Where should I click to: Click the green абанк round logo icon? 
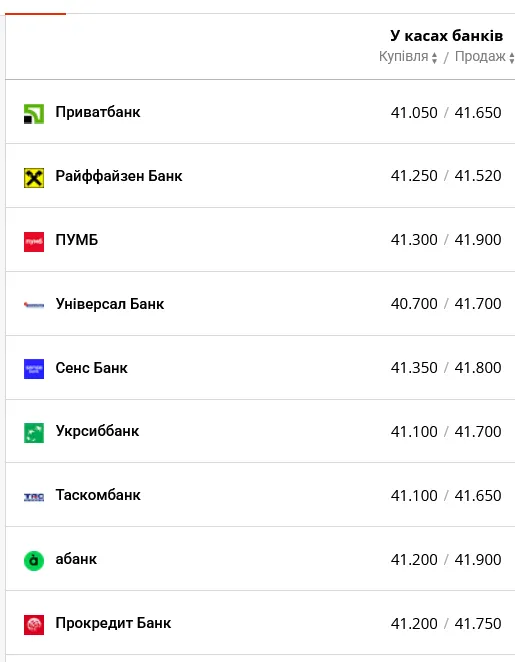[x=34, y=561]
